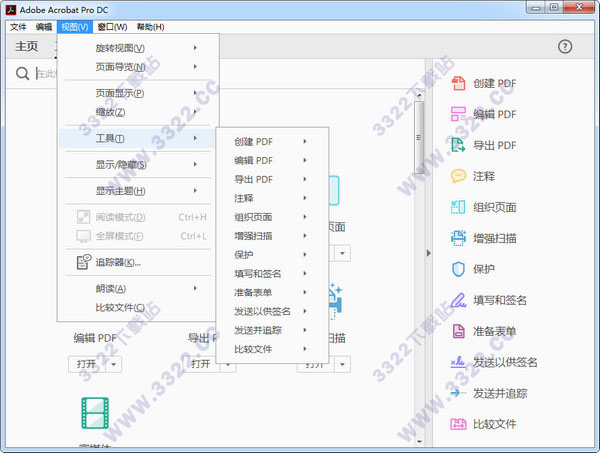Expand the Rotate View submenu
Image resolution: width=600 pixels, height=453 pixels.
136,49
